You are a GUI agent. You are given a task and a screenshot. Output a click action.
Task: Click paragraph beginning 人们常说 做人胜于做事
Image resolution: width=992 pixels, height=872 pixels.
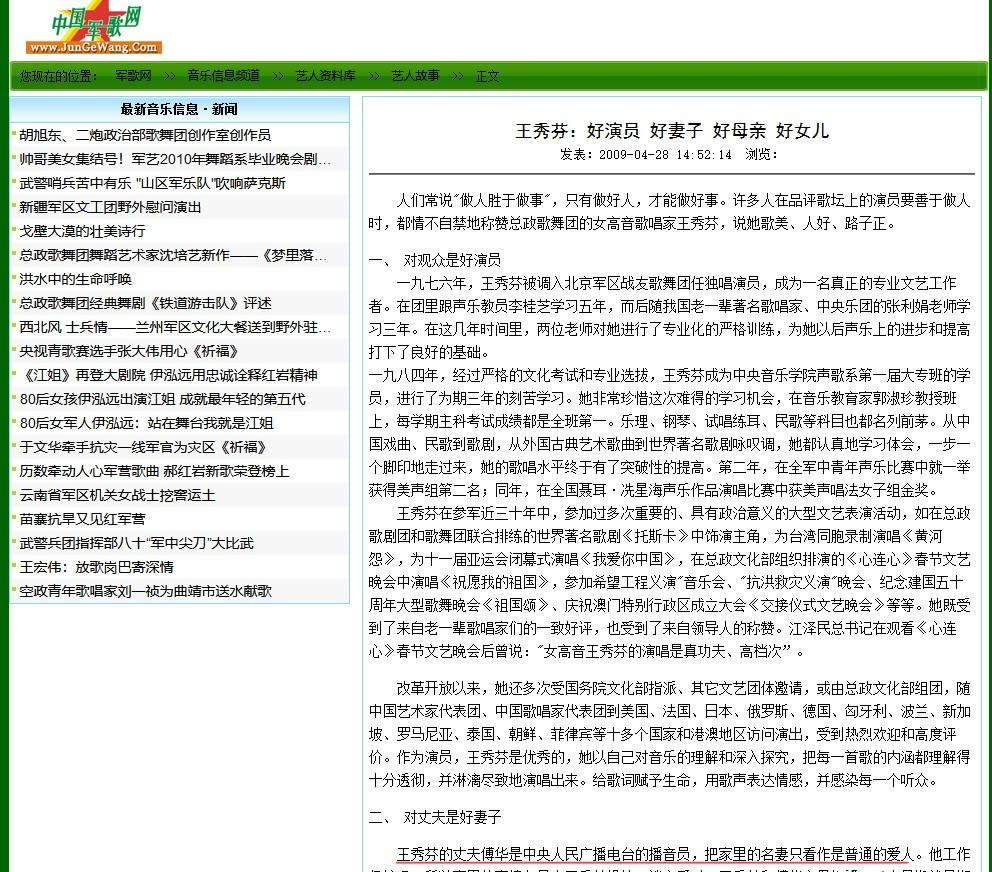coord(669,212)
